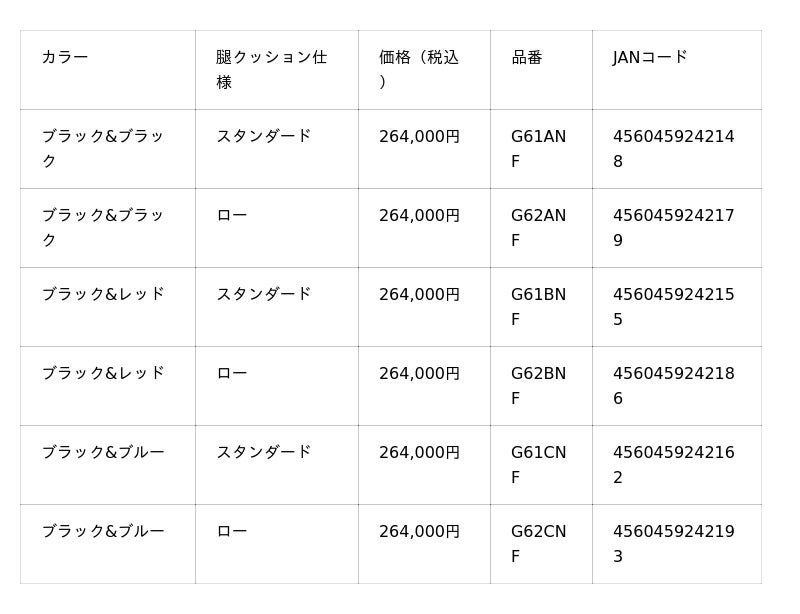Image resolution: width=800 pixels, height=614 pixels.
Task: Select the G61CNF part number cell
Action: click(538, 465)
